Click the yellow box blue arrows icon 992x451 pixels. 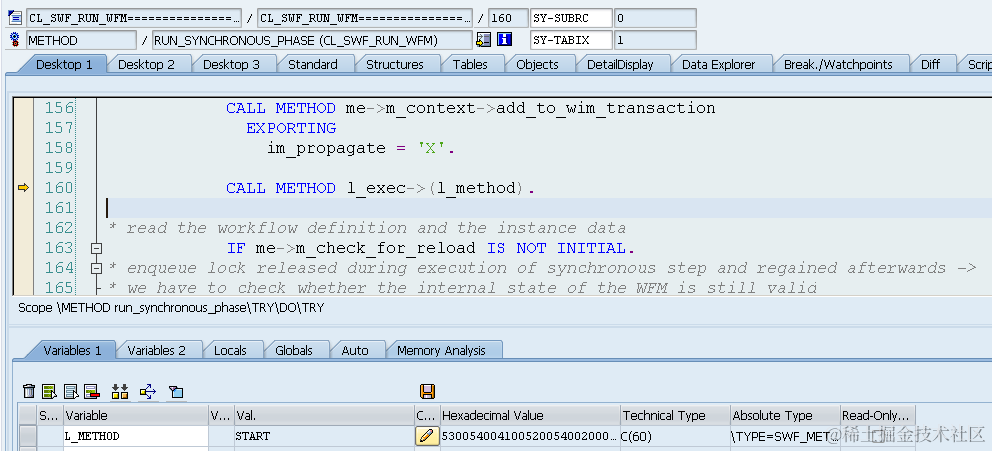click(x=148, y=392)
